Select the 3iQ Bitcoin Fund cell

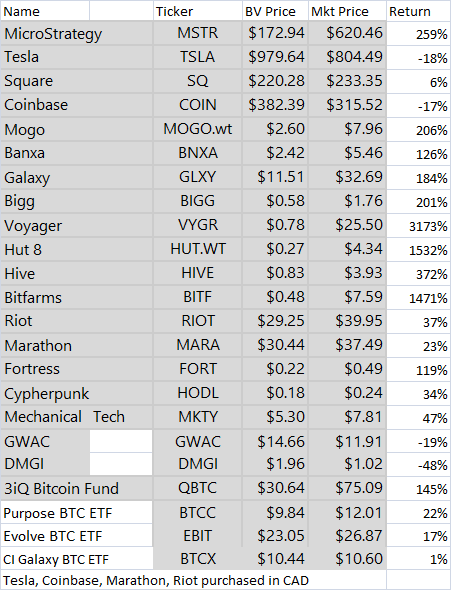(x=77, y=488)
